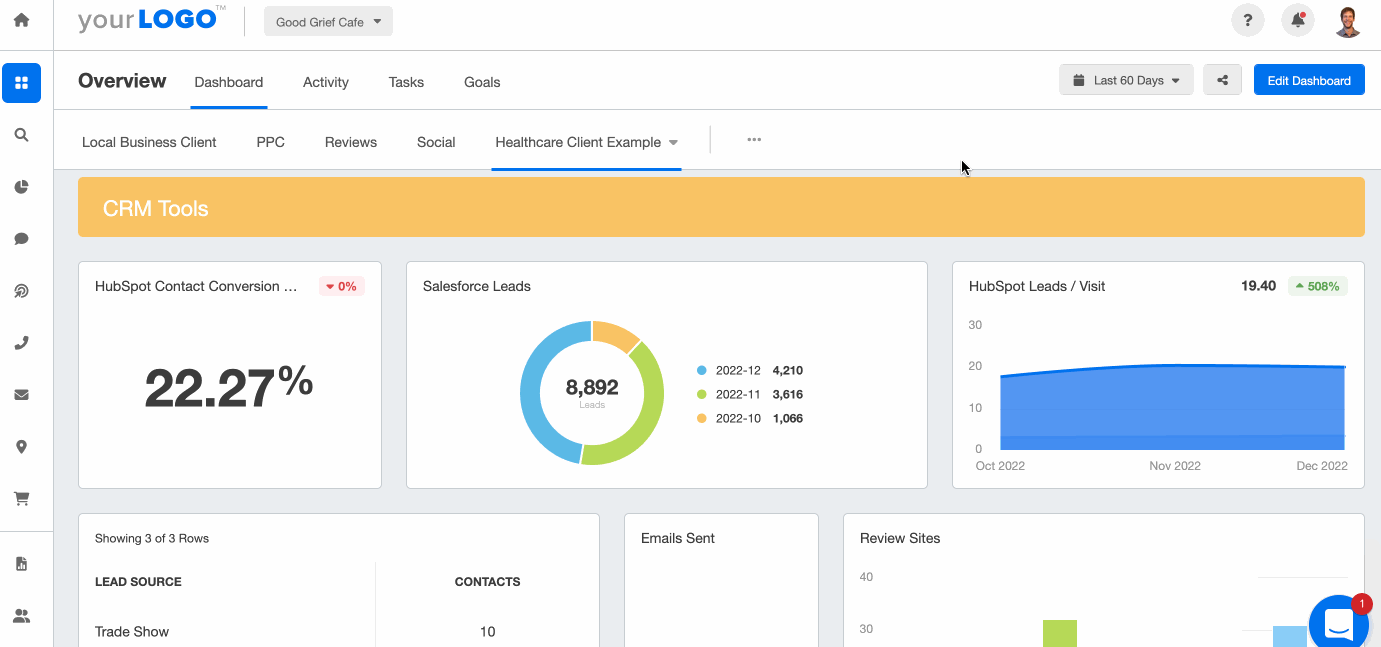Screen dimensions: 1381x647
Task: Open the notifications bell
Action: click(1298, 20)
